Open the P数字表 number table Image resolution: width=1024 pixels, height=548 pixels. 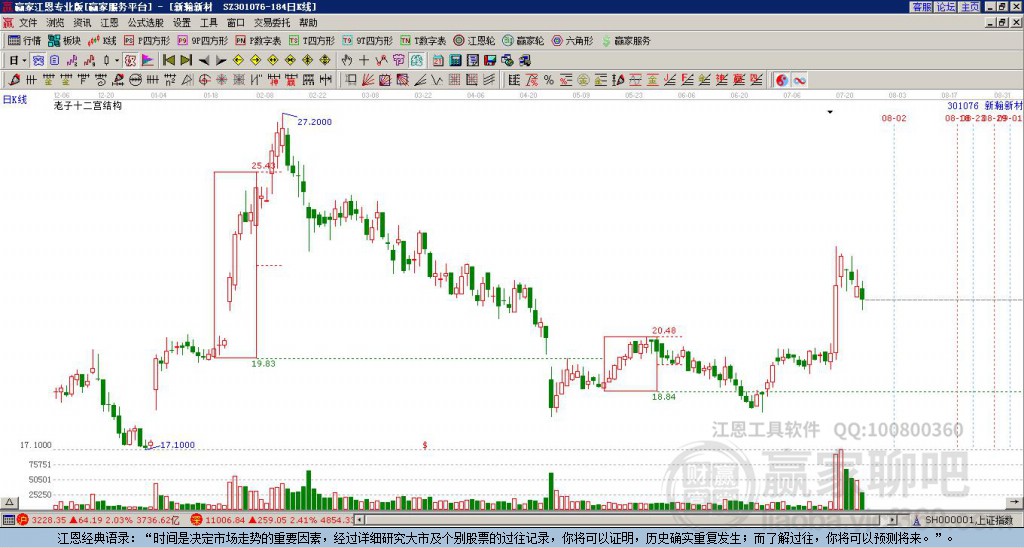click(258, 40)
